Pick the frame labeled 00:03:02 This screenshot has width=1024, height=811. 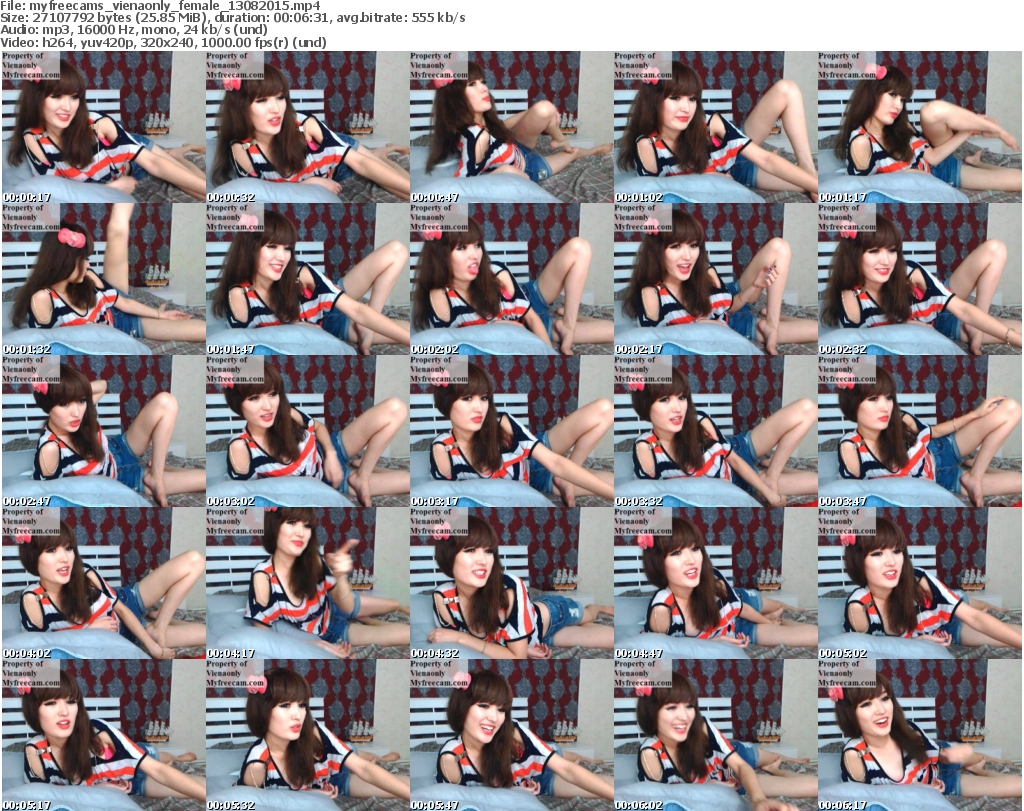pyautogui.click(x=308, y=431)
